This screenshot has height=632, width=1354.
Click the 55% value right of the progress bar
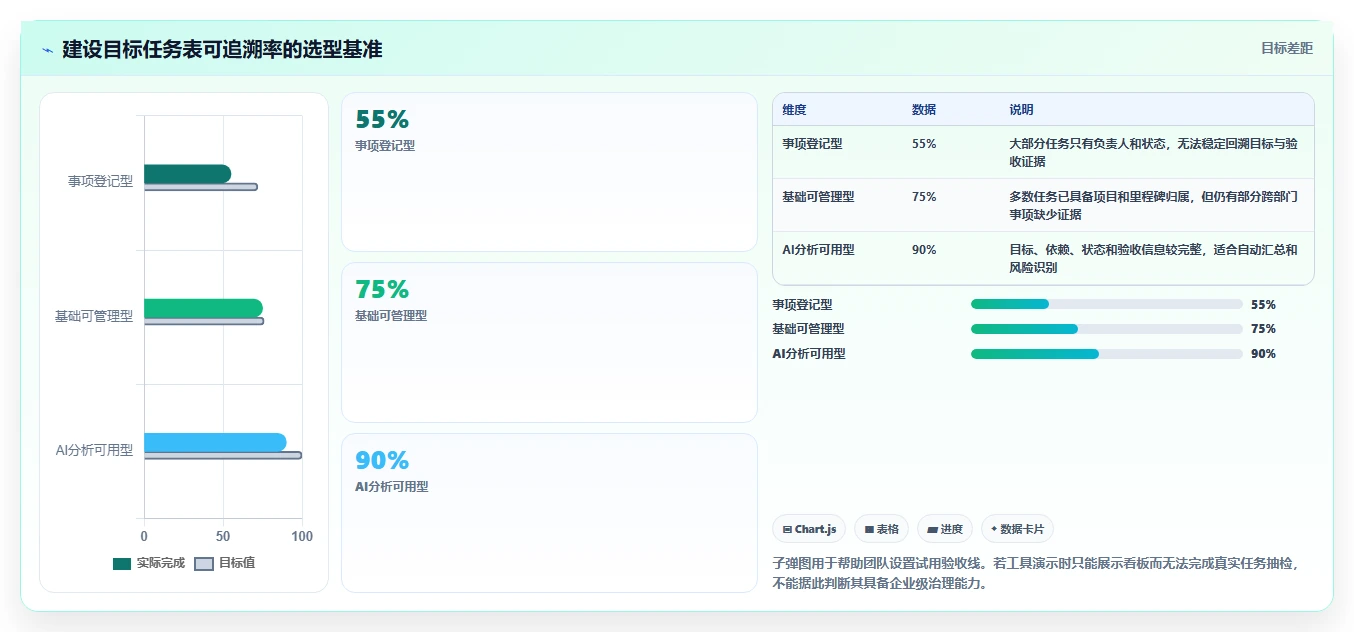[x=1263, y=305]
